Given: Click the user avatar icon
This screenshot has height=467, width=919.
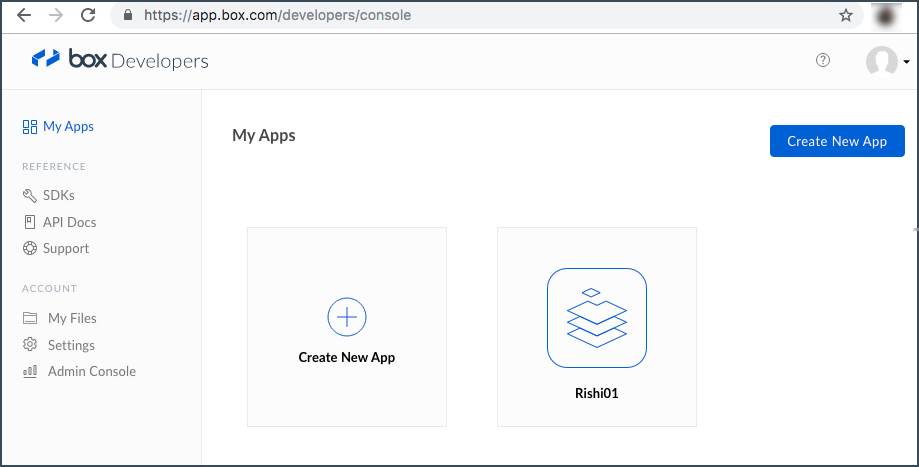Looking at the screenshot, I should (881, 61).
